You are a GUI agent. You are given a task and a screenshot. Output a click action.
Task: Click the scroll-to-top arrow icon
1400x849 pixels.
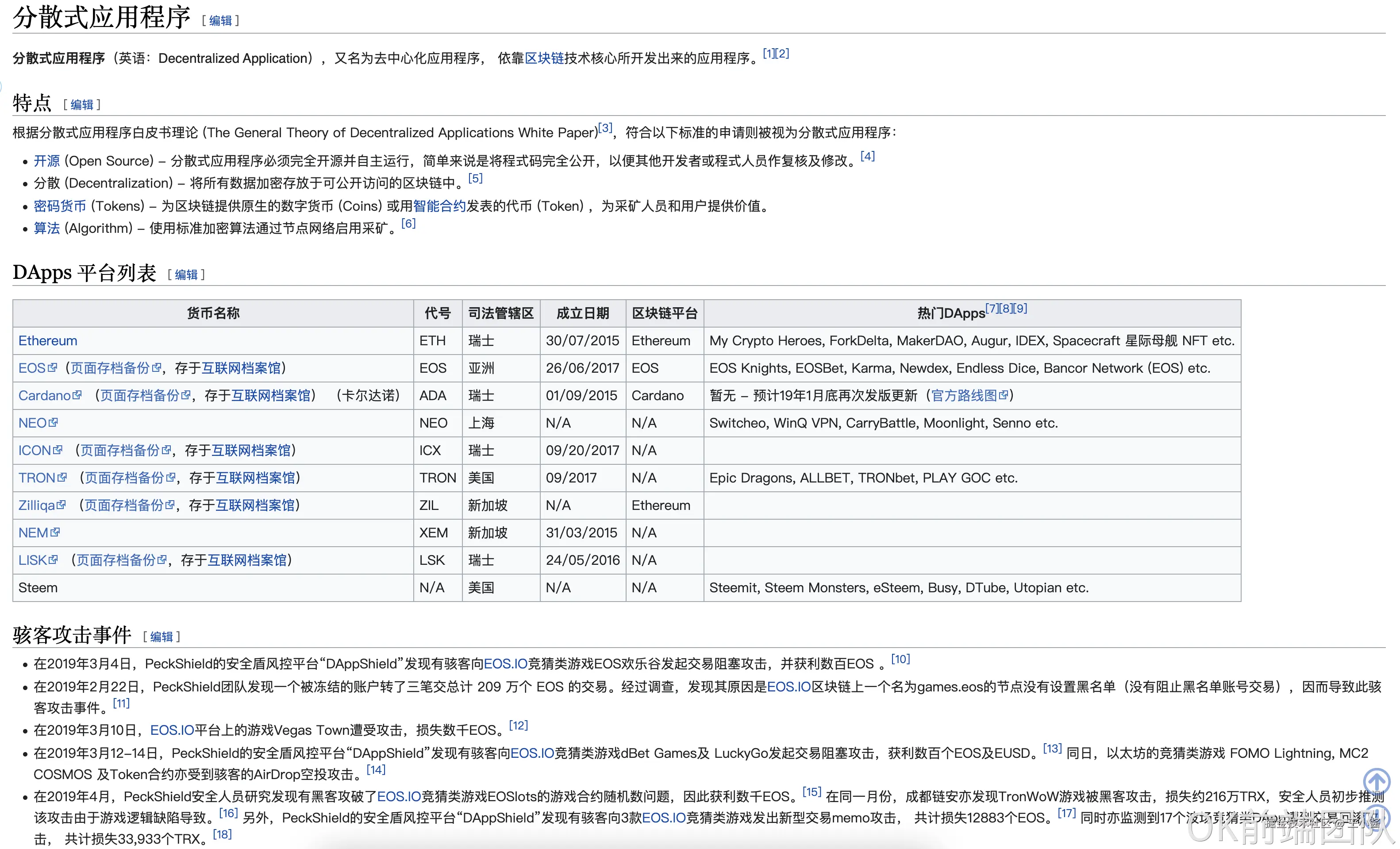pos(1376,781)
